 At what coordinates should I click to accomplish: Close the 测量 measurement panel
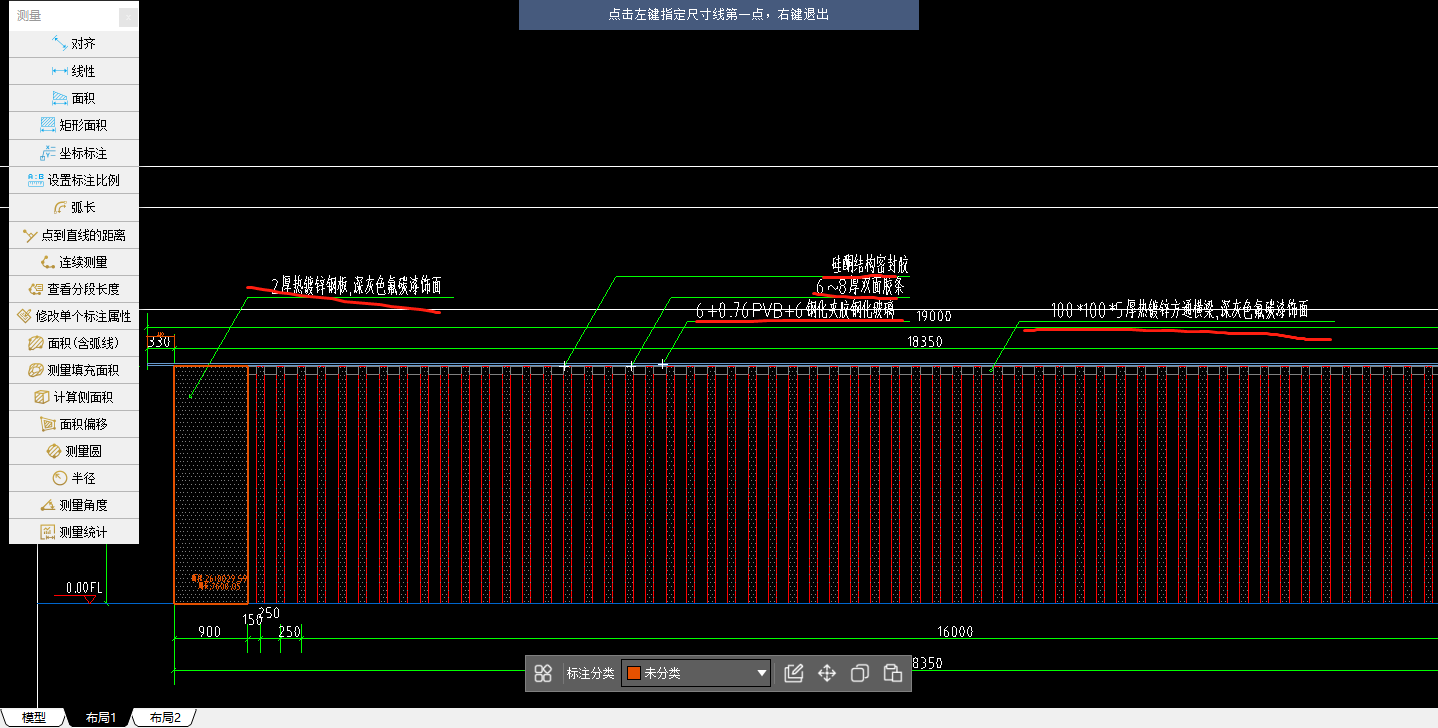click(127, 16)
